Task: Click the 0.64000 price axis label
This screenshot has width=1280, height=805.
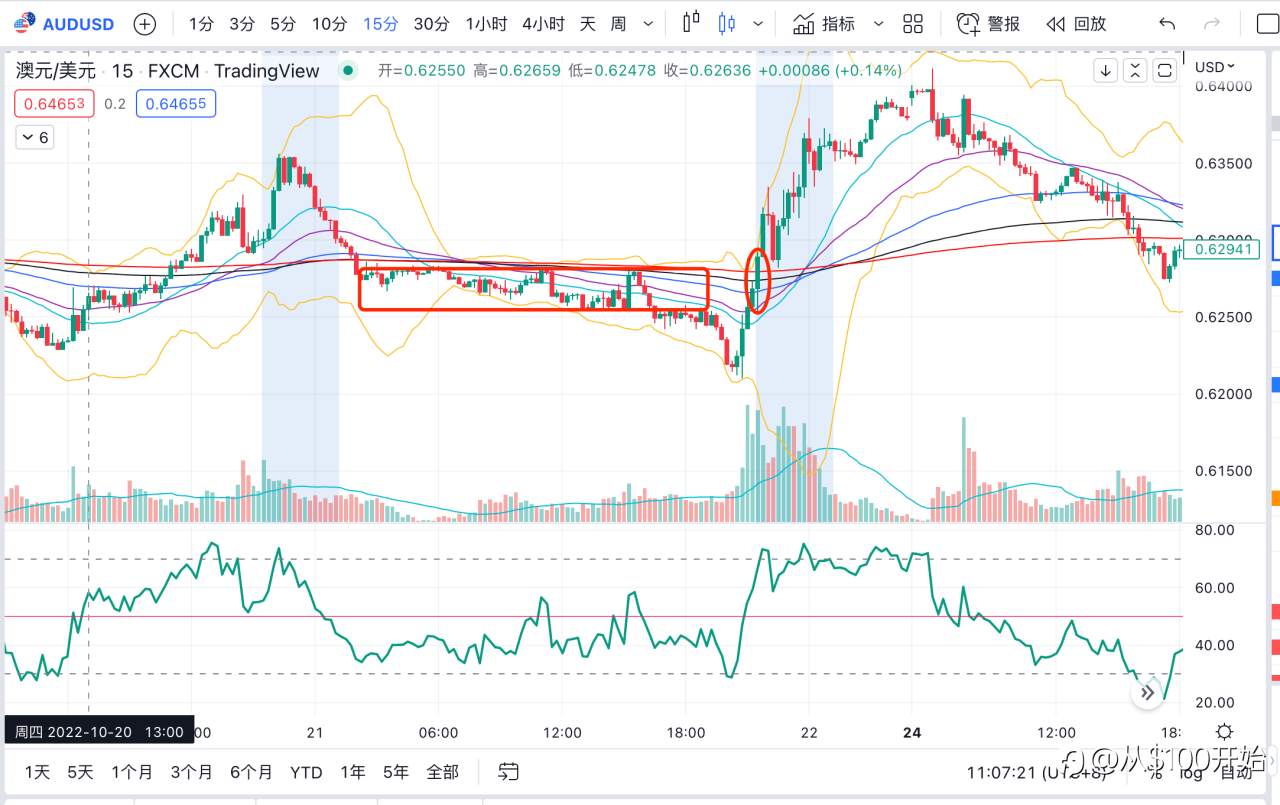Action: click(x=1225, y=86)
